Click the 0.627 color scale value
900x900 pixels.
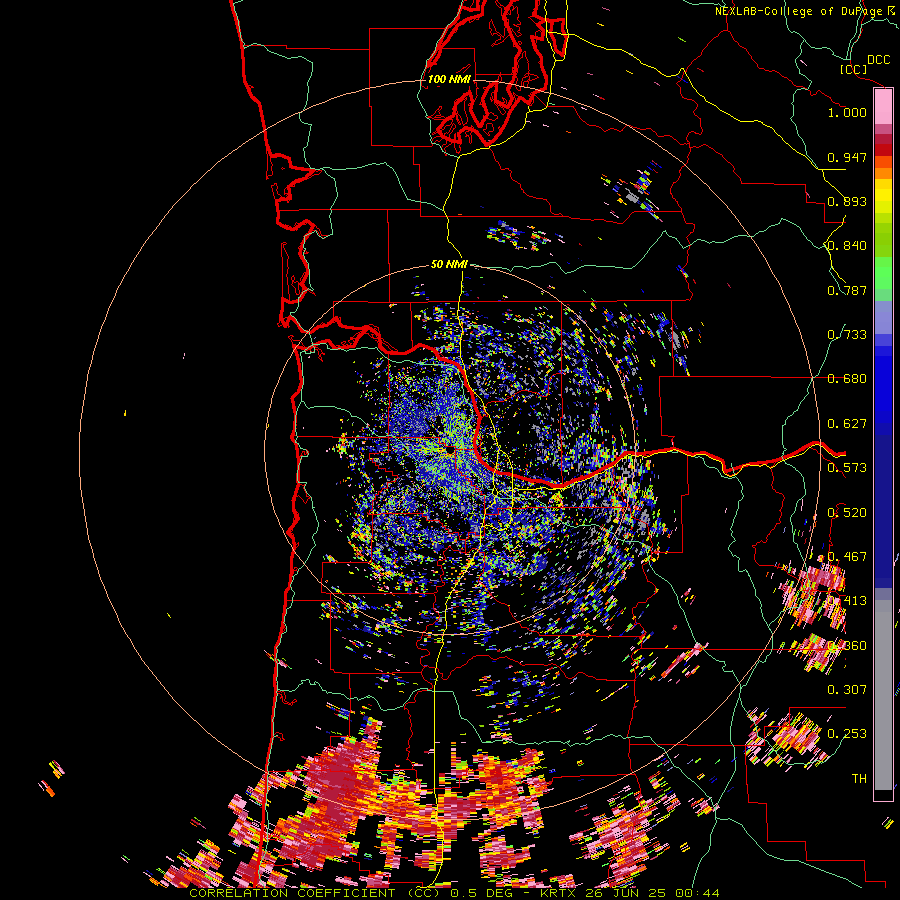click(x=847, y=424)
